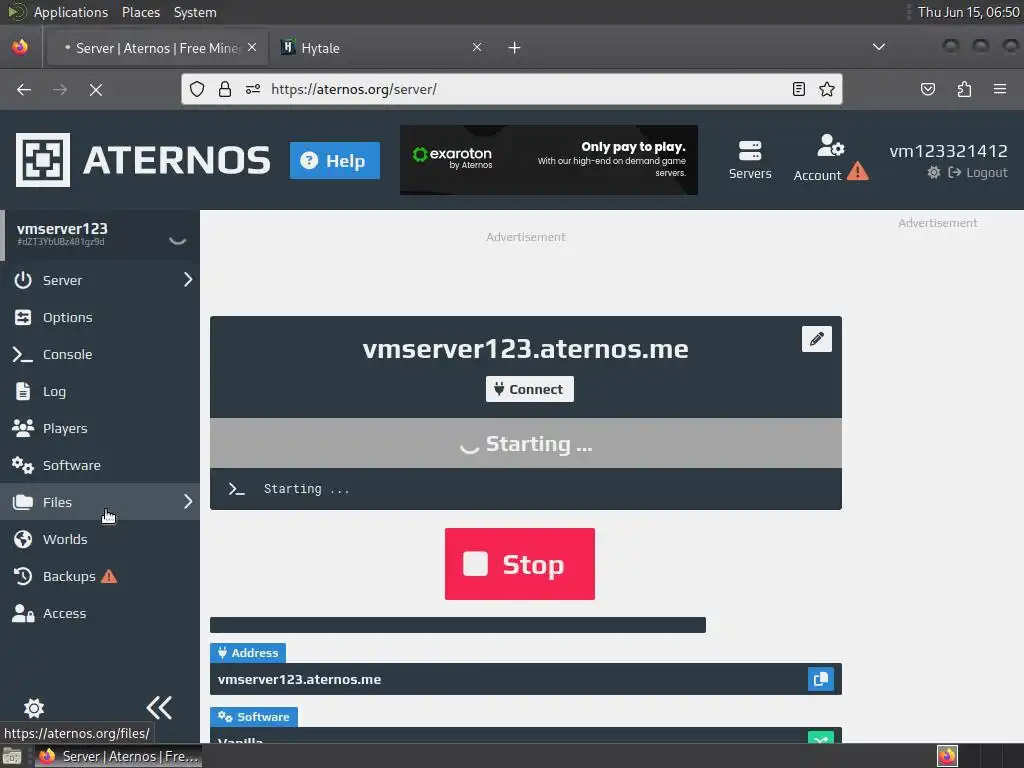
Task: Bookmark this page with the star icon
Action: 827,89
